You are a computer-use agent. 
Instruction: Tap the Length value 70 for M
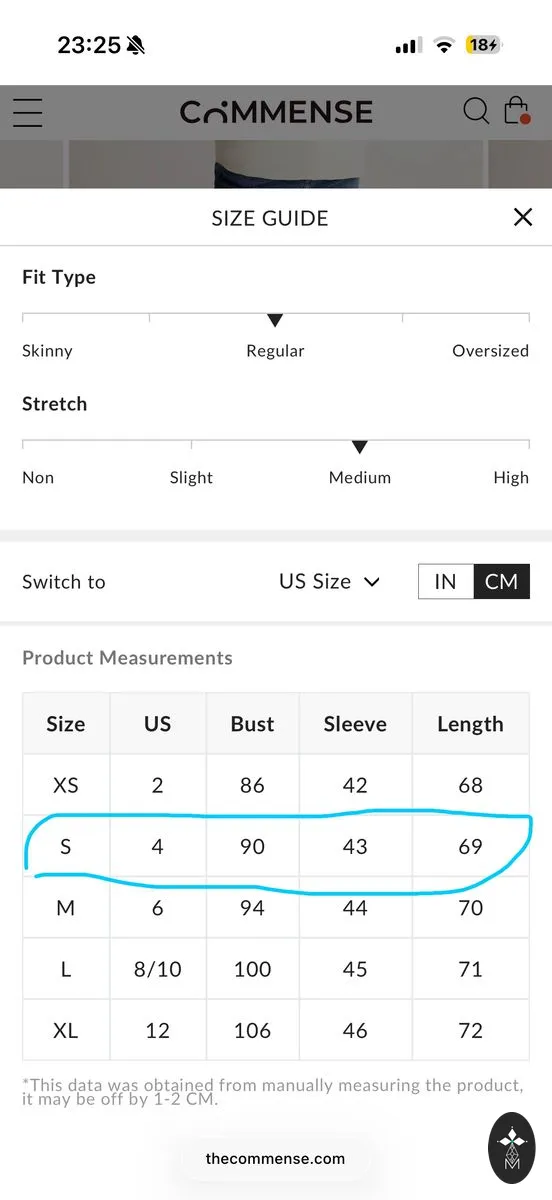(470, 908)
